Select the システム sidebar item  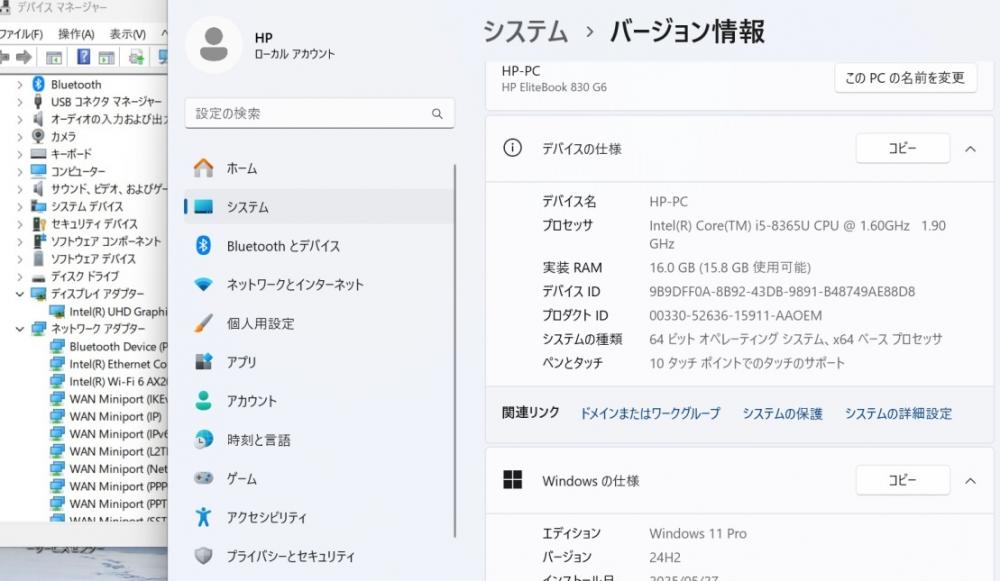click(x=319, y=207)
